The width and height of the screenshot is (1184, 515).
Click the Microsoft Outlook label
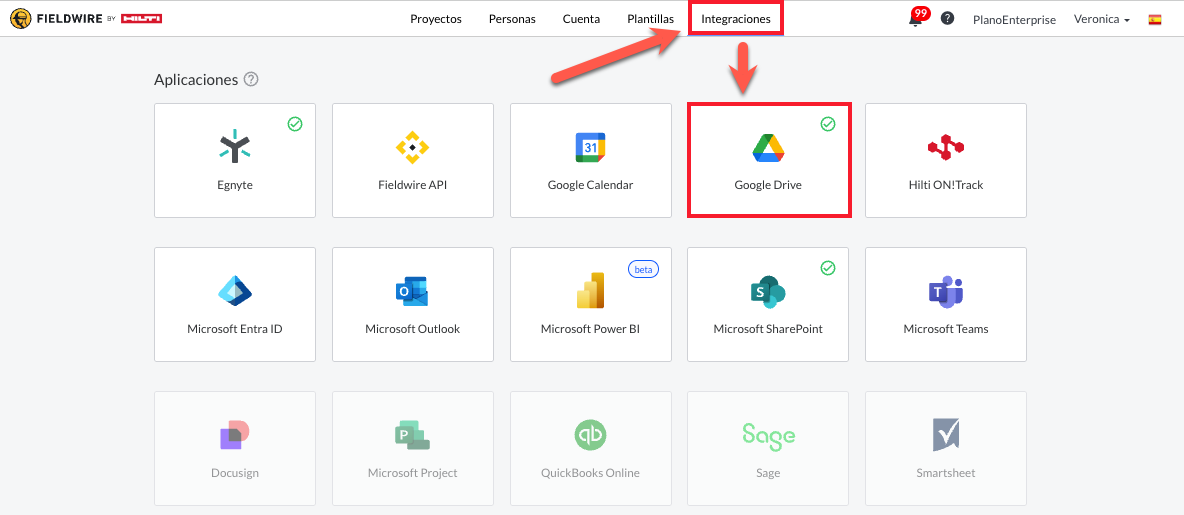pos(412,328)
